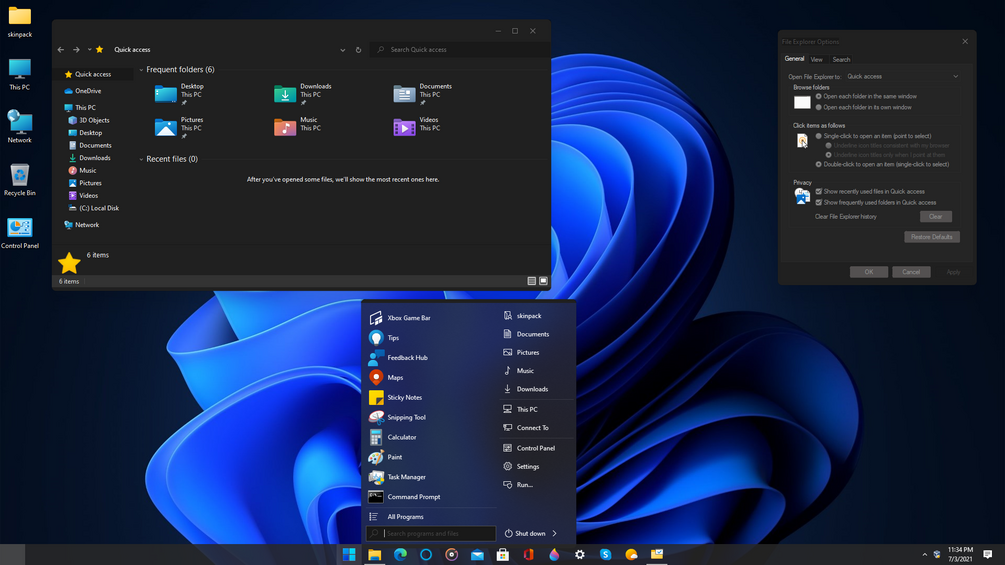Image resolution: width=1005 pixels, height=565 pixels.
Task: Toggle Show frequently used folders in Quick access
Action: point(818,202)
